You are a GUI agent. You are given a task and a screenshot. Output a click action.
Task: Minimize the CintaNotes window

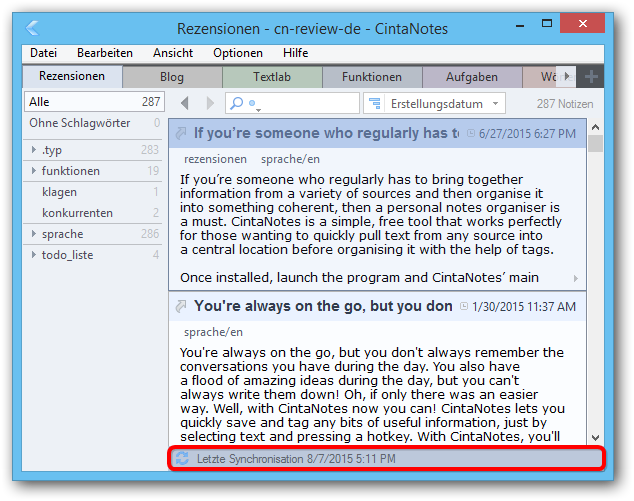pos(520,26)
